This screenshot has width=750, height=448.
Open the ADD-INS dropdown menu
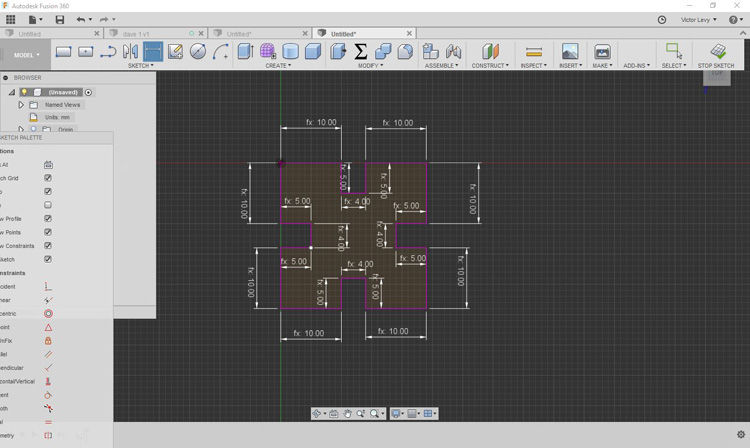pos(636,66)
